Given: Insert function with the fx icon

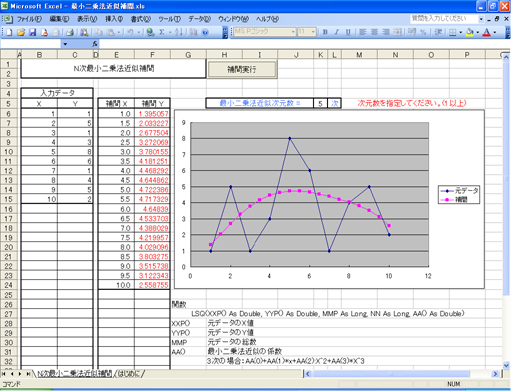Looking at the screenshot, I should click(x=95, y=44).
